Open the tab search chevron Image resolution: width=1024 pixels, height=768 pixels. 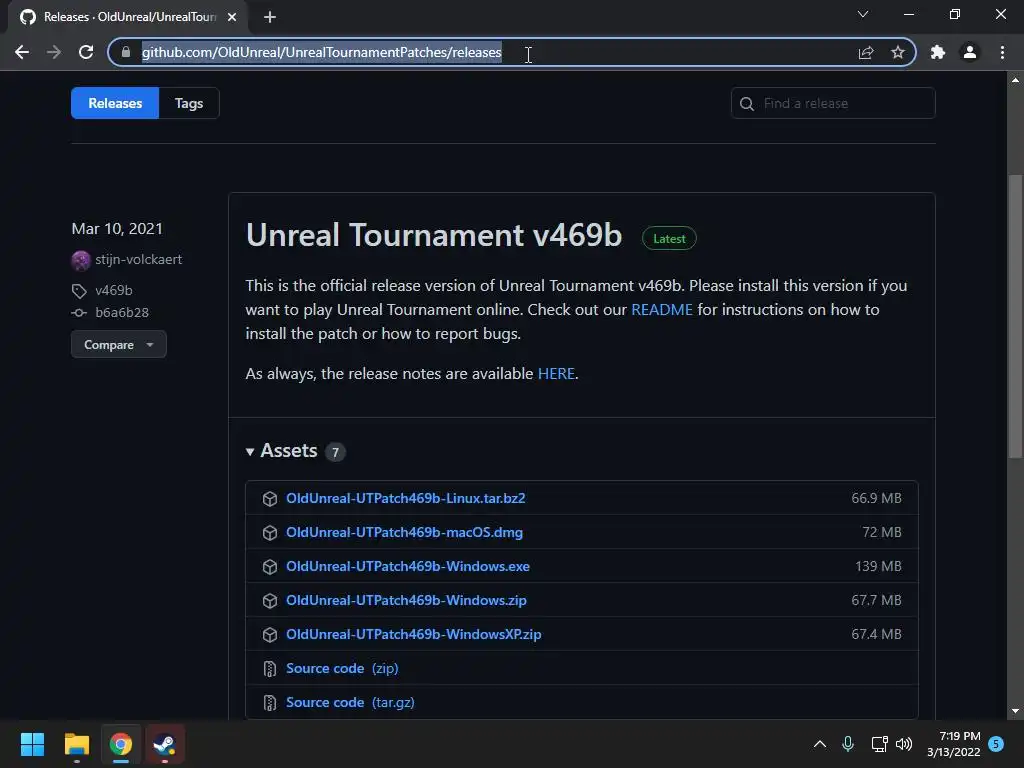(863, 14)
